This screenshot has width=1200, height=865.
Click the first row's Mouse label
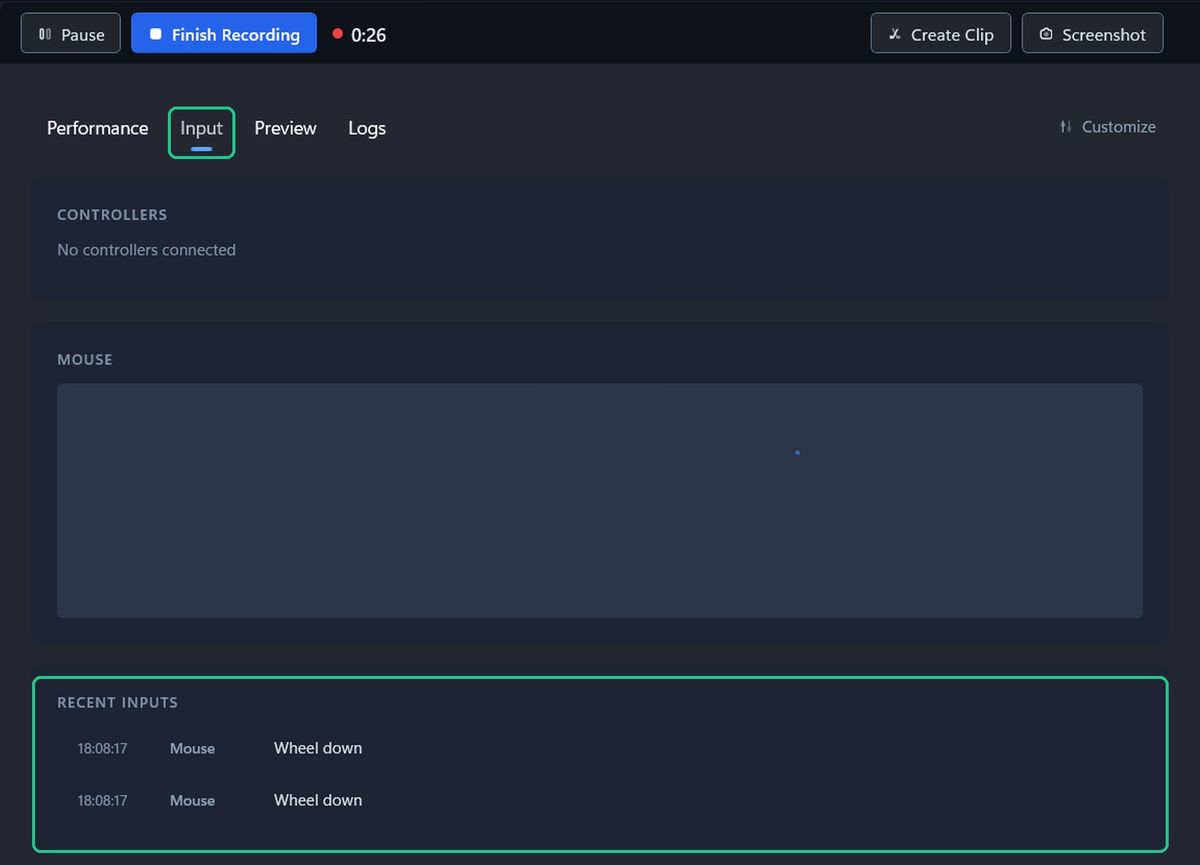pyautogui.click(x=192, y=749)
